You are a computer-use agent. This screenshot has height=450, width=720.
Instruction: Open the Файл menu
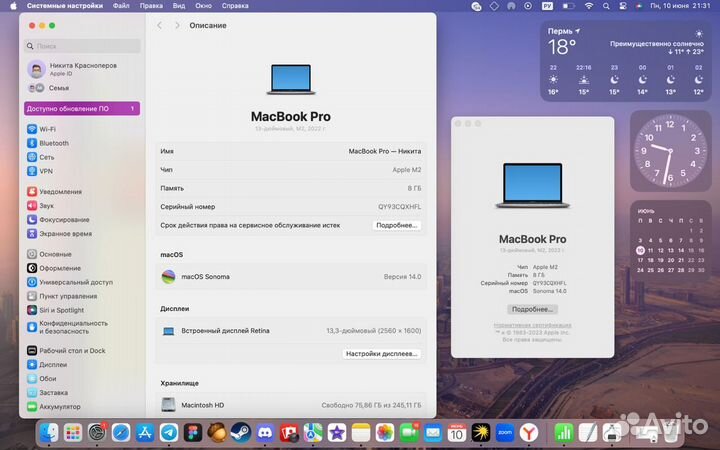point(121,6)
